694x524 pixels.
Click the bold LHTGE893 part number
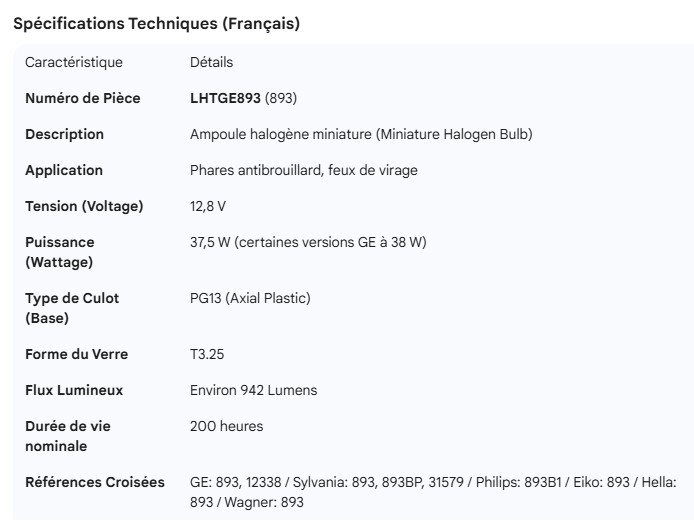[x=225, y=98]
